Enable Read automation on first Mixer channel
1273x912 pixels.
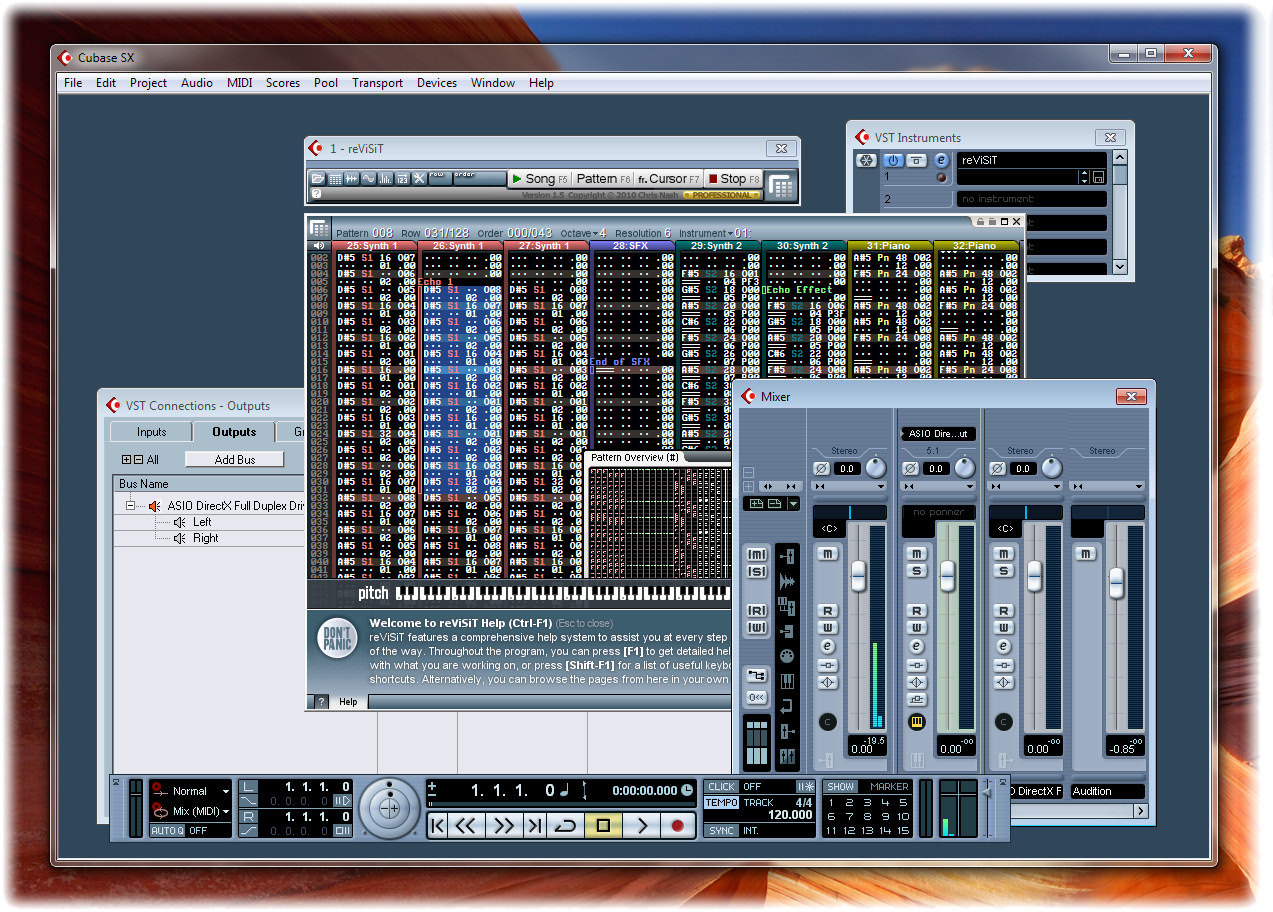(828, 610)
